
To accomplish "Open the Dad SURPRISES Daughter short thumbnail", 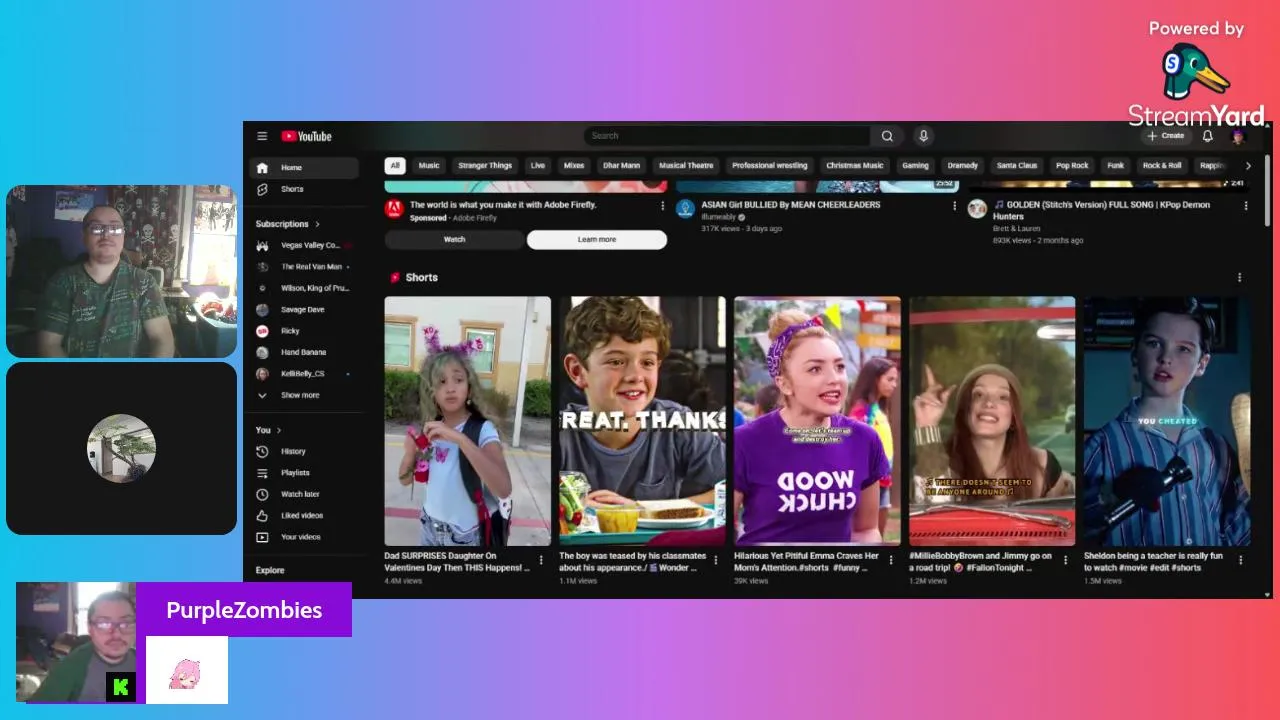I will [x=467, y=421].
